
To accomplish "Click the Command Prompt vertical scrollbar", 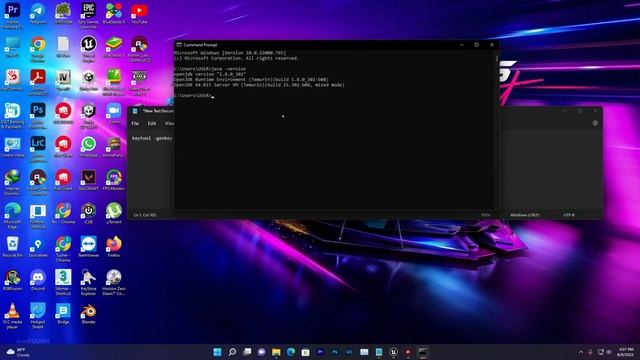I will [497, 129].
